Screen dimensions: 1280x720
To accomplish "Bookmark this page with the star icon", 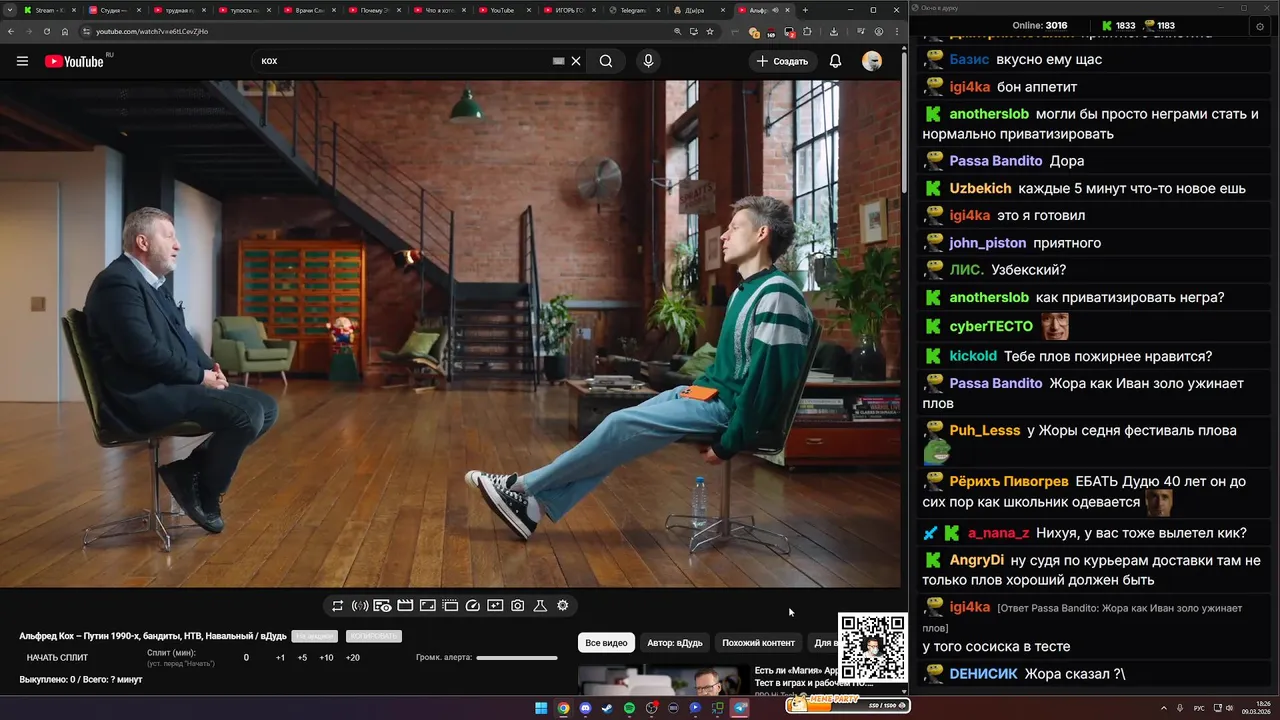I will pos(710,31).
